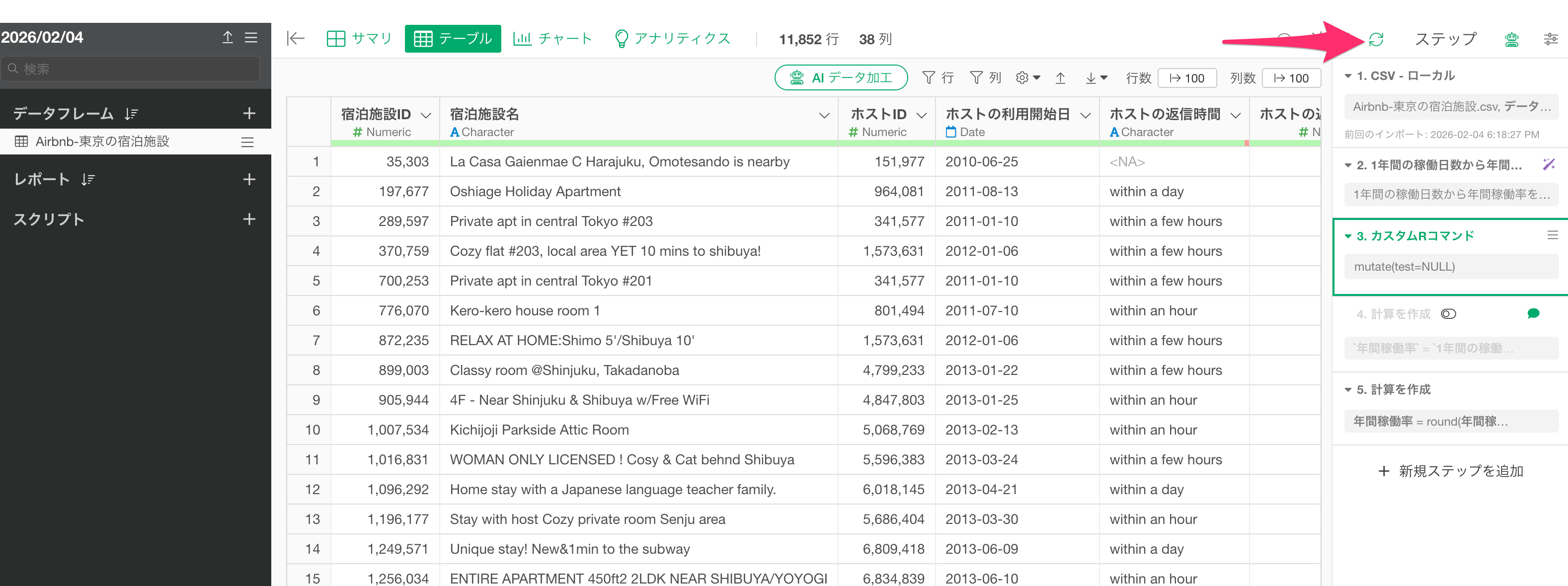Switch to the チャート view tab
1568x586 pixels.
point(552,39)
